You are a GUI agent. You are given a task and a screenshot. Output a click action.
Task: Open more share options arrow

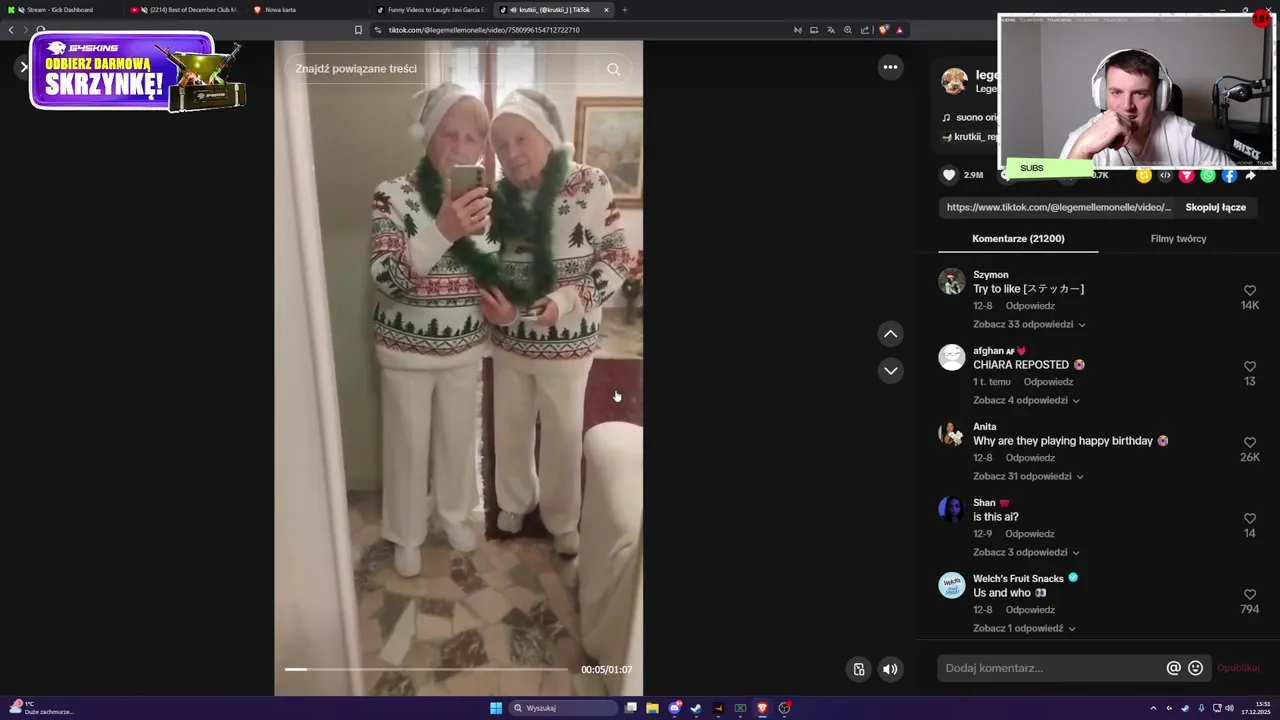1250,175
